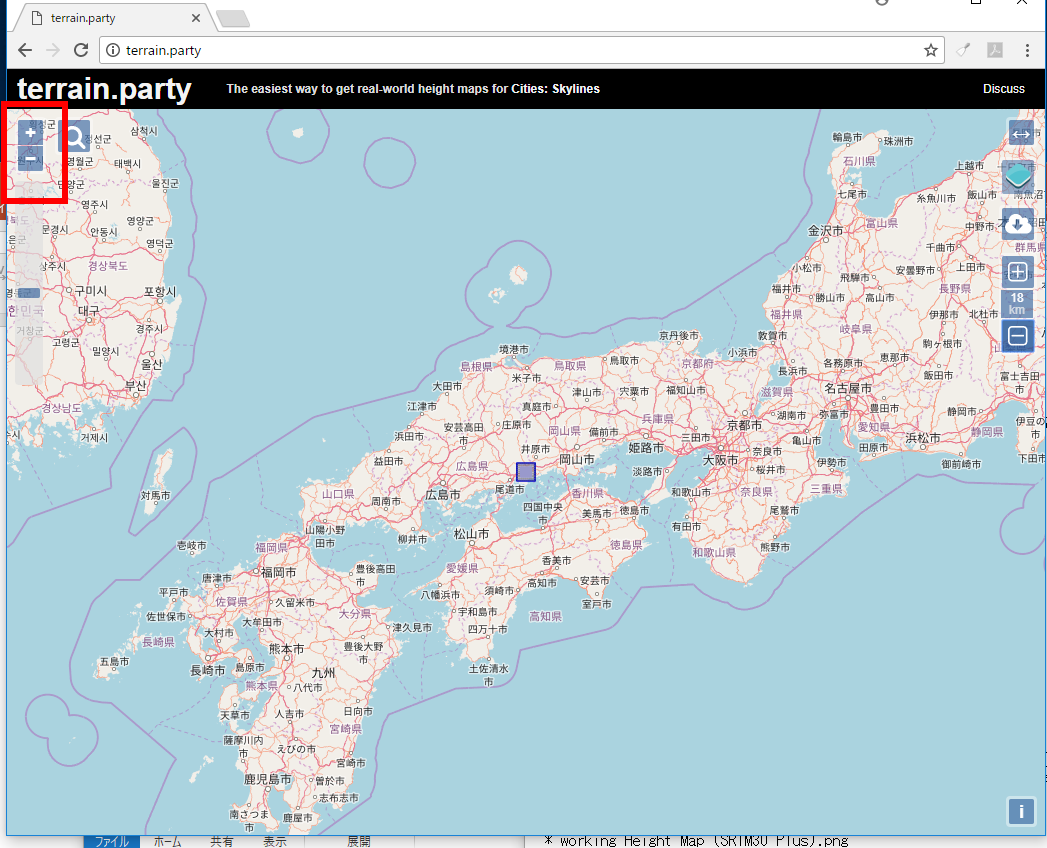Go back using browser back arrow
1047x848 pixels.
[x=25, y=50]
